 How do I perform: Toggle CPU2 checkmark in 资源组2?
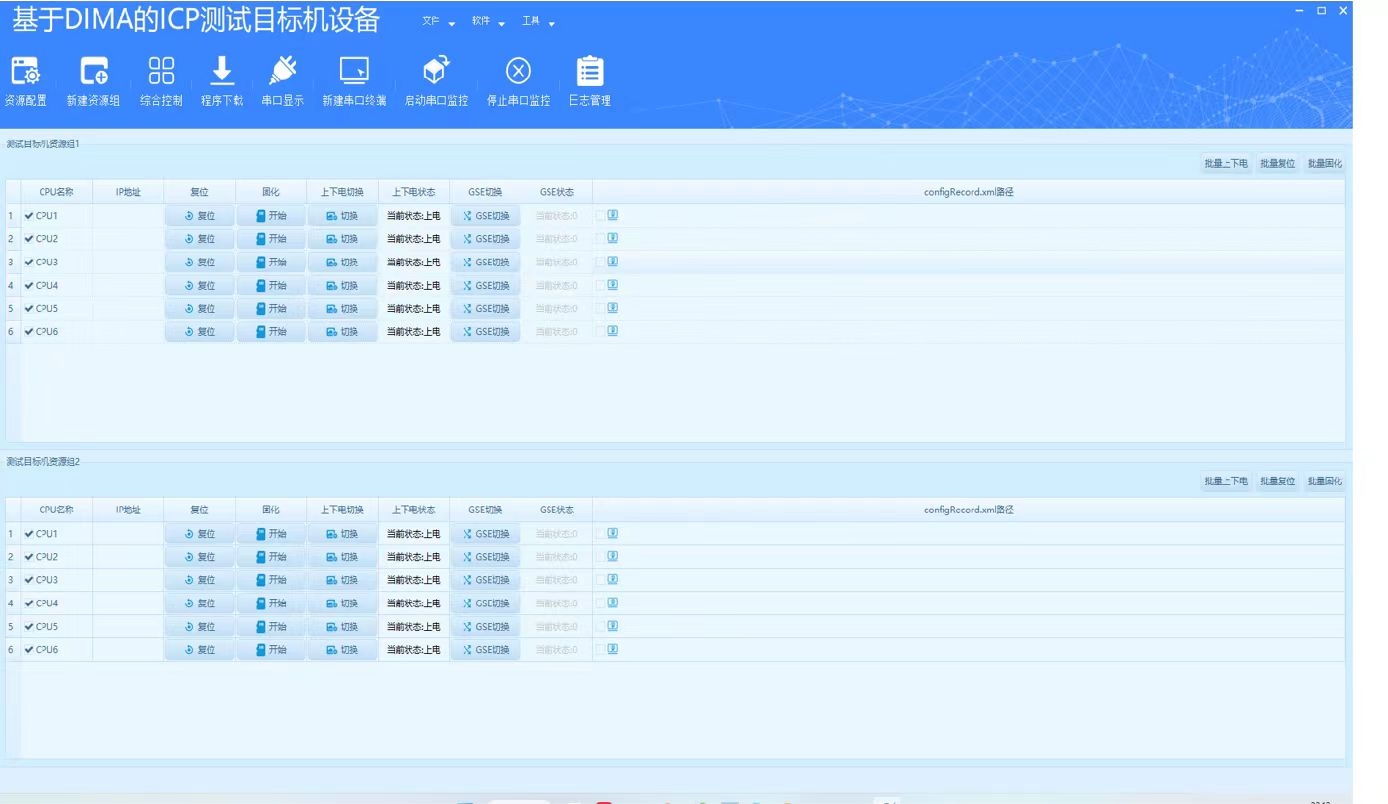(29, 557)
